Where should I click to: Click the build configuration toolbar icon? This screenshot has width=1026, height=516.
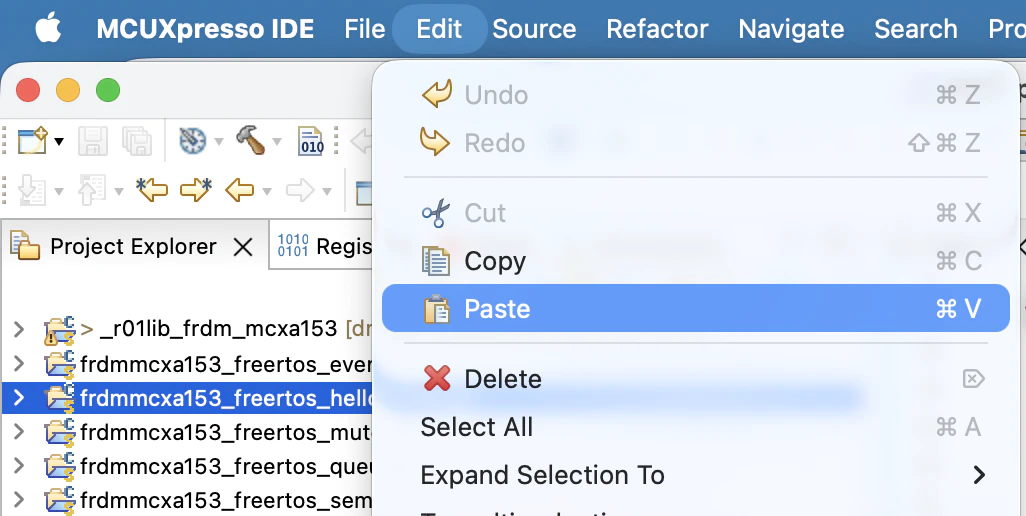tap(192, 141)
